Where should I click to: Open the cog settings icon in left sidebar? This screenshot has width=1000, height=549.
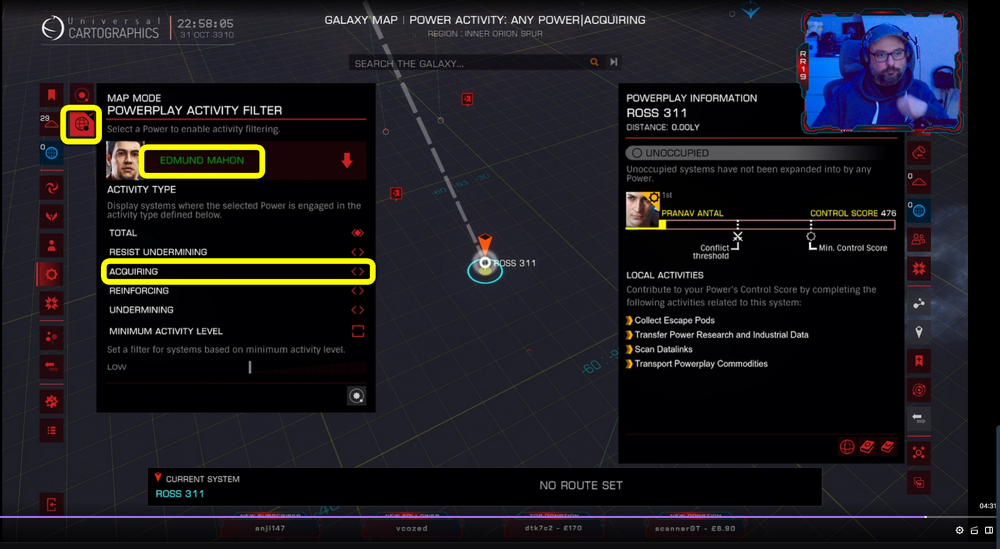(x=52, y=401)
